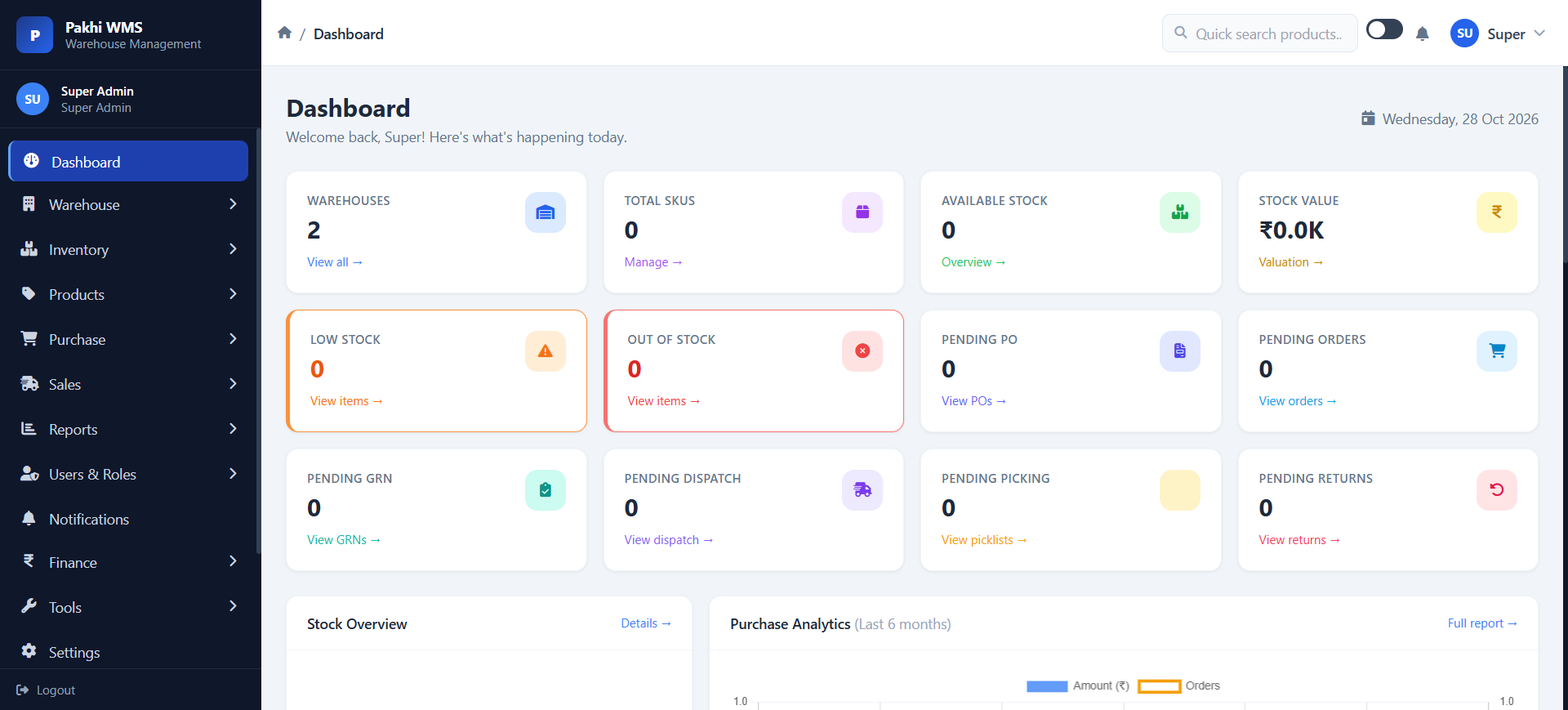Click the Warehouses card garage icon
This screenshot has width=1568, height=710.
546,212
